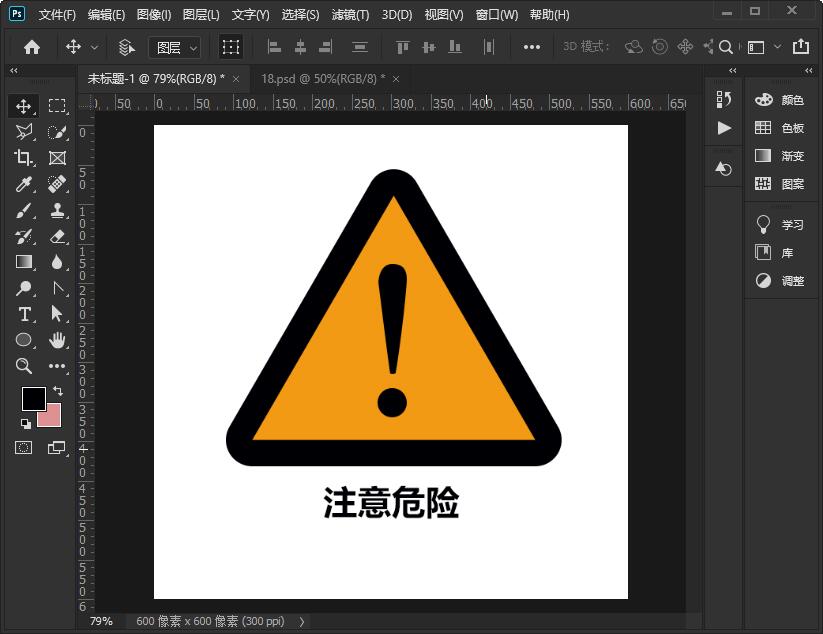Show more align options three dots
The image size is (823, 634).
click(x=532, y=47)
